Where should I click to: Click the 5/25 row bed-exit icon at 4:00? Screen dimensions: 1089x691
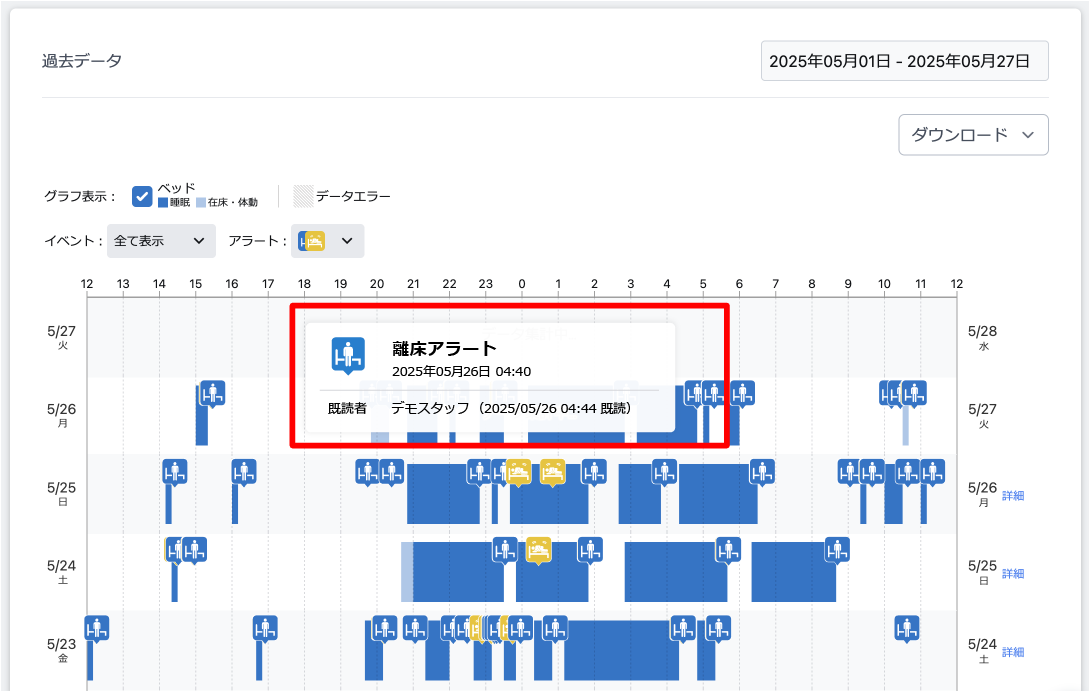click(x=664, y=471)
